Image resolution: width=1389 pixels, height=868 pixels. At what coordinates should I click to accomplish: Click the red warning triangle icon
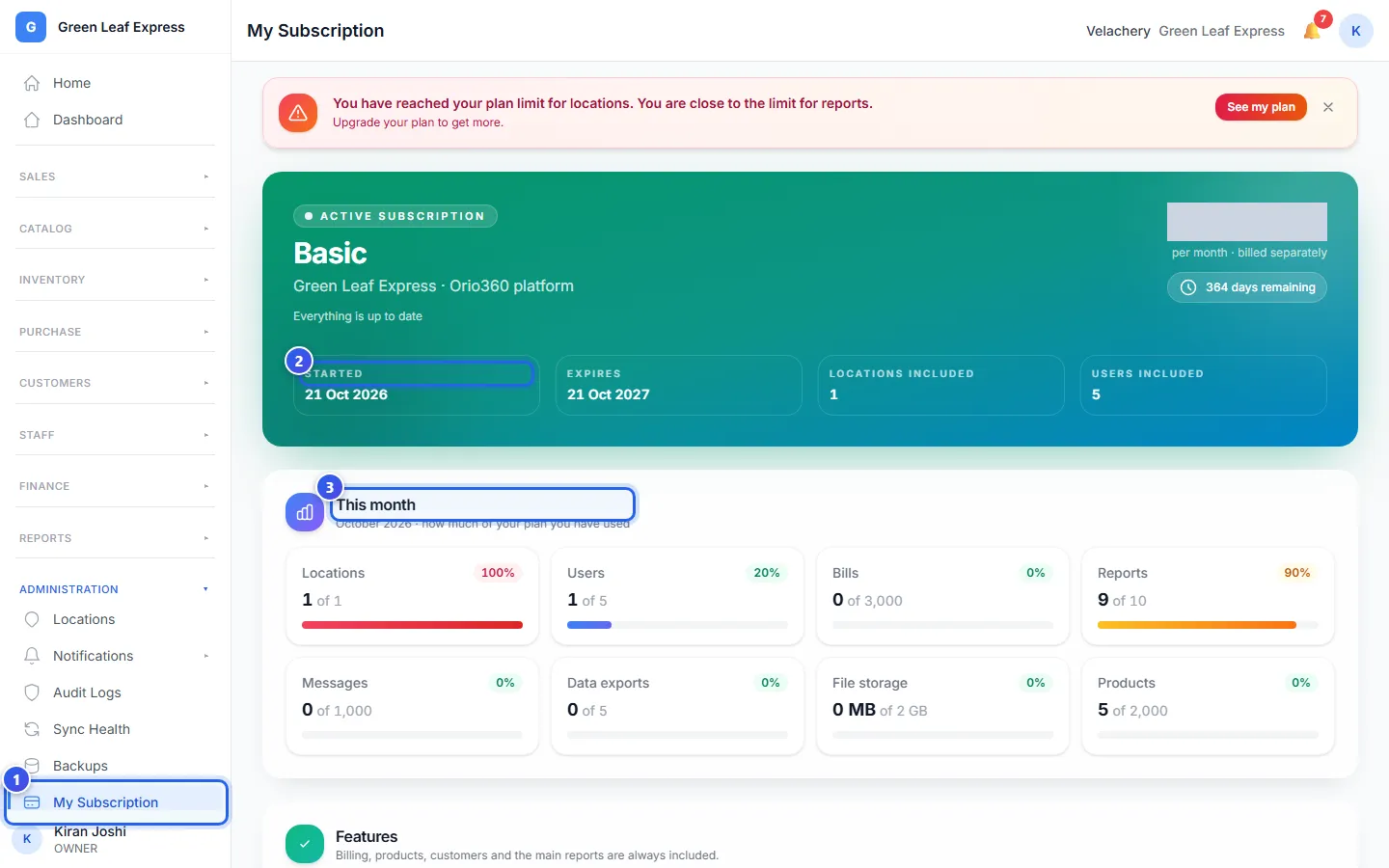(x=298, y=113)
